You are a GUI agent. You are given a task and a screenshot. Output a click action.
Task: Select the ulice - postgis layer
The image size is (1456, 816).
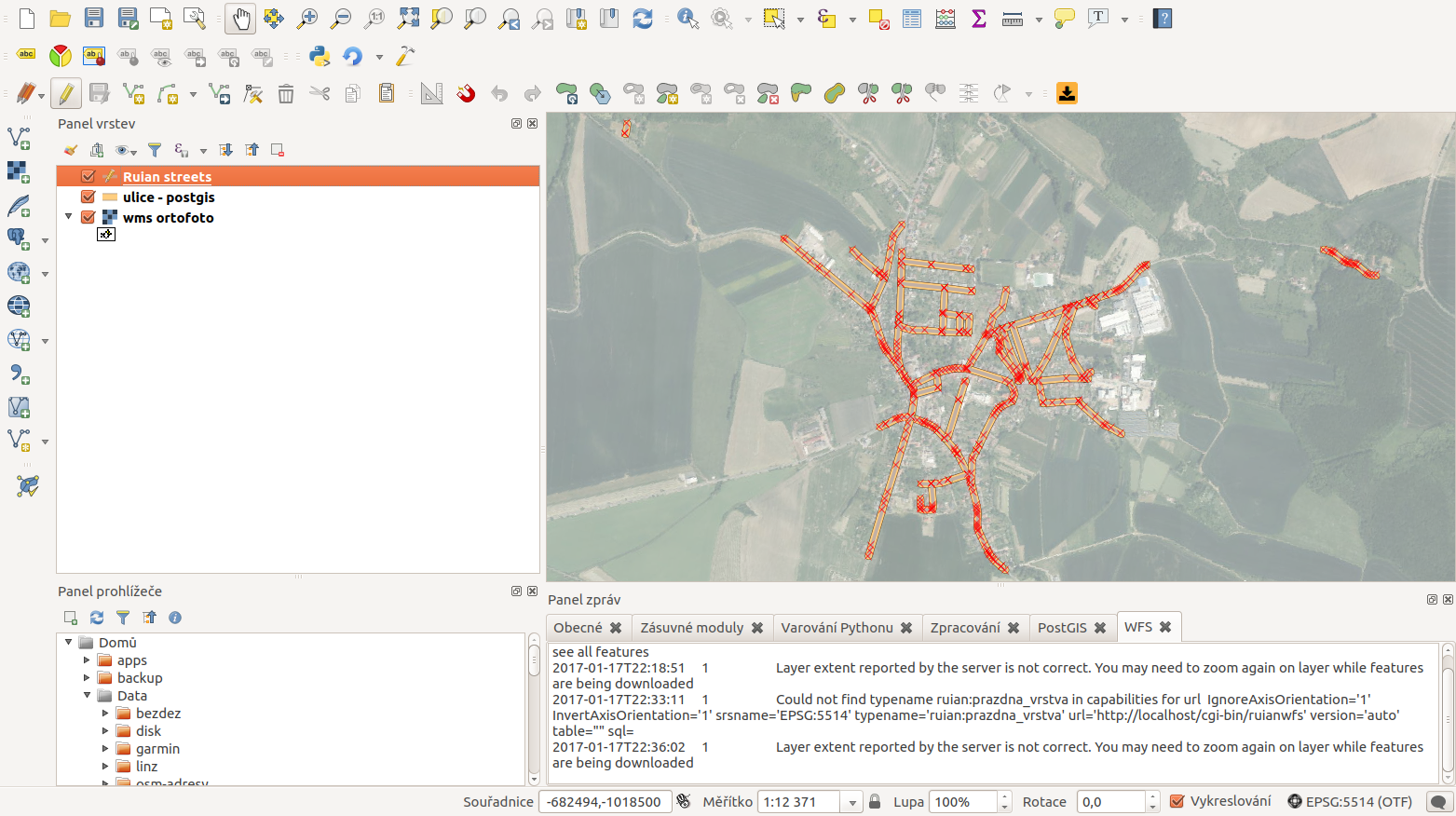pos(169,197)
